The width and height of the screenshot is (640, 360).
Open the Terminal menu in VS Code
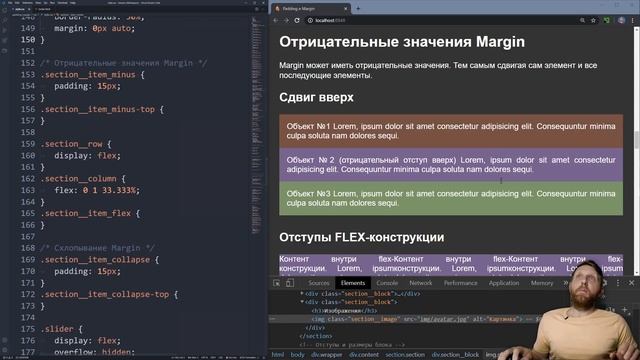pos(62,2)
